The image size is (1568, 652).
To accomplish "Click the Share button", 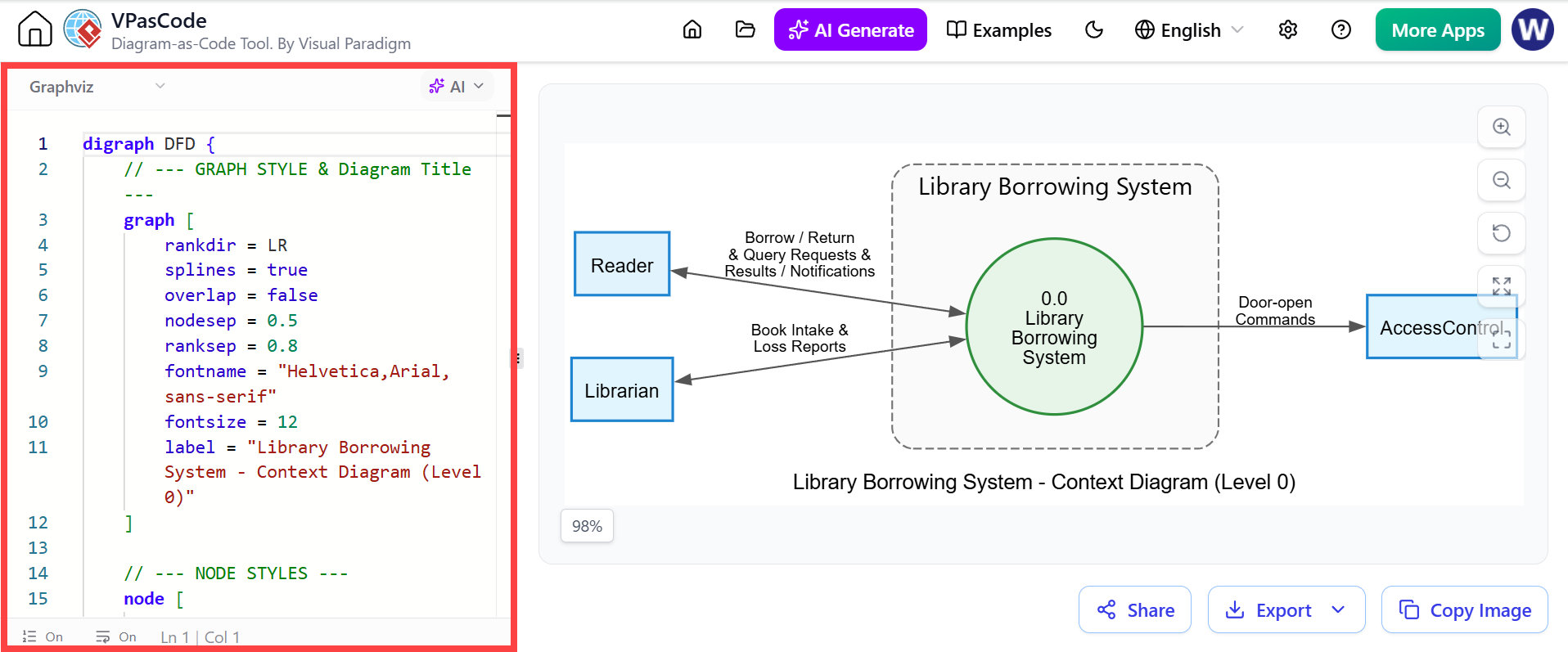I will [x=1135, y=610].
